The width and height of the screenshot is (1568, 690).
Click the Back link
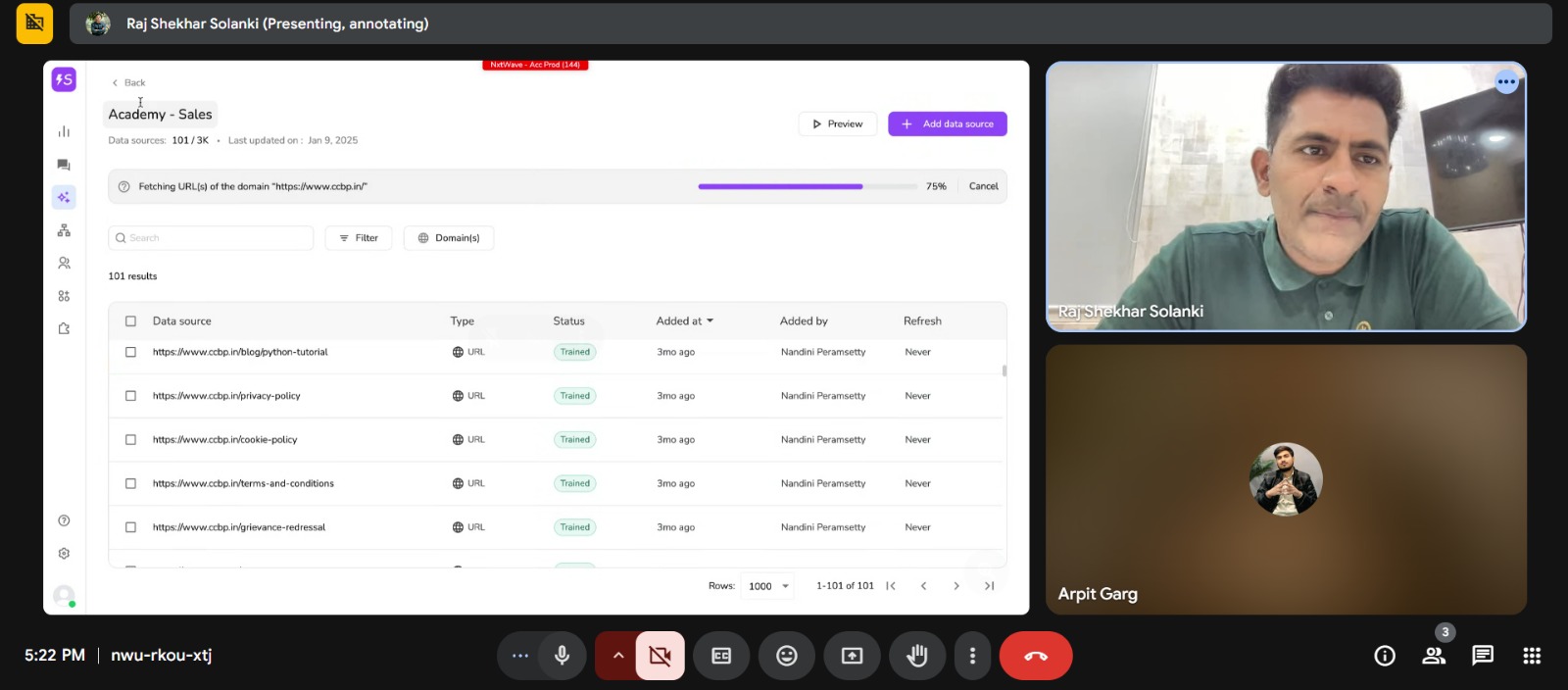tap(129, 82)
